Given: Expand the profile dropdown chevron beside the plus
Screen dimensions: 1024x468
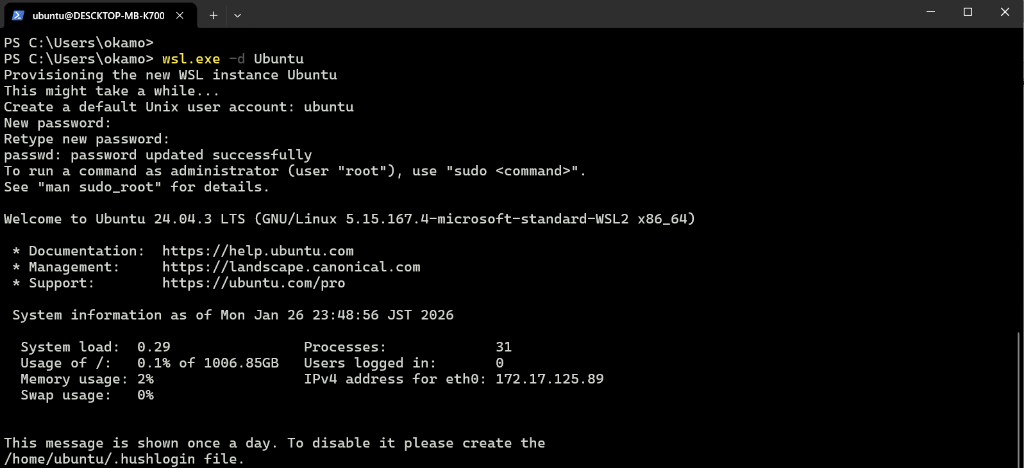Looking at the screenshot, I should coord(238,15).
